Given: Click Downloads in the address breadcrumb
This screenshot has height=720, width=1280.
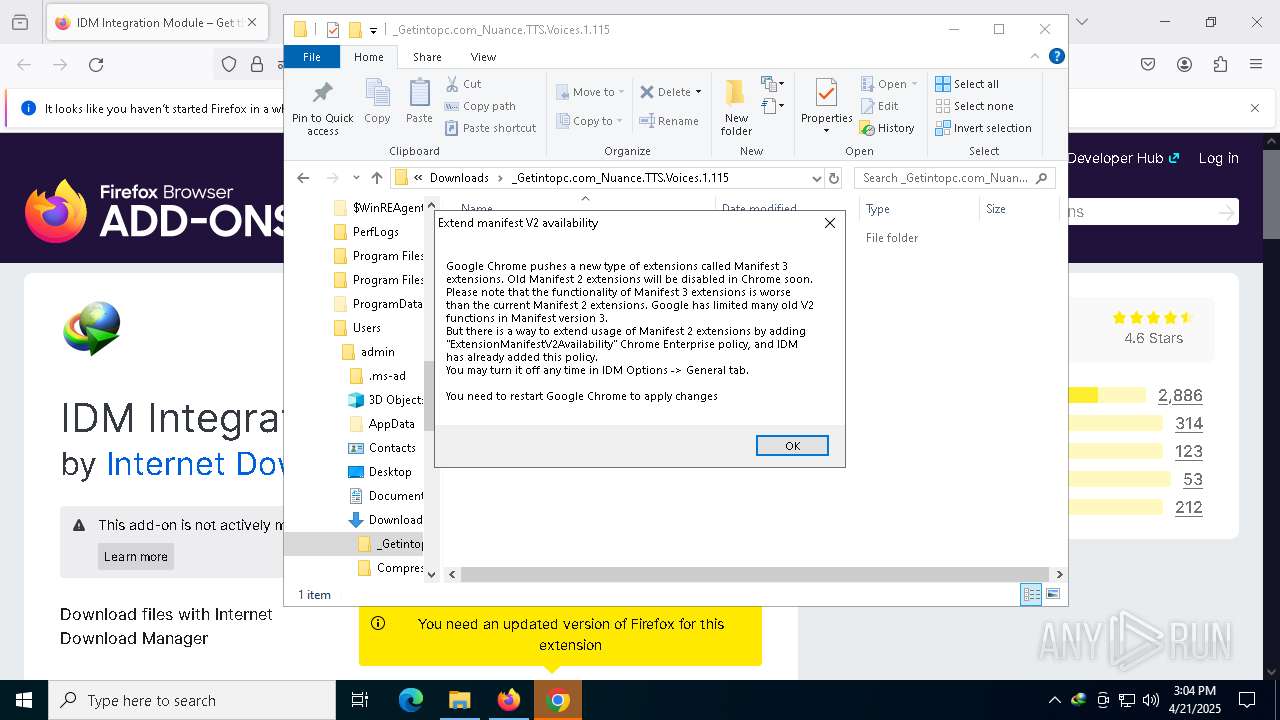Looking at the screenshot, I should click(459, 178).
